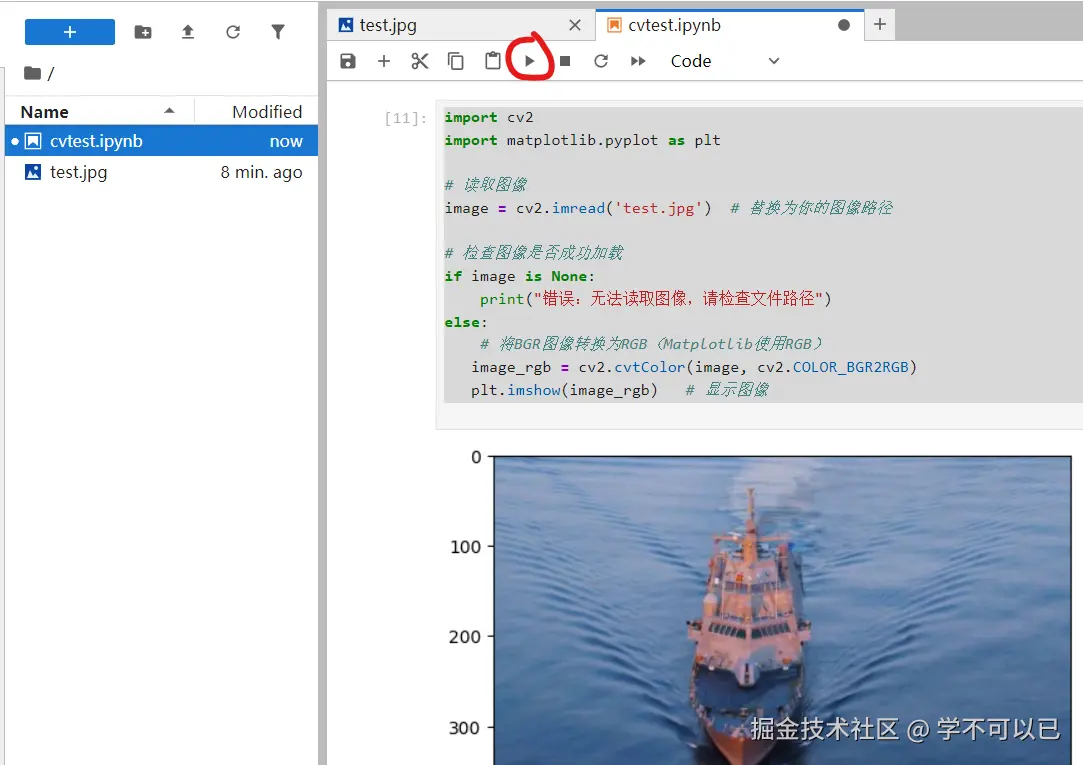Screen dimensions: 1083x765
Task: Click the 8 min. ago modified time
Action: tap(261, 172)
